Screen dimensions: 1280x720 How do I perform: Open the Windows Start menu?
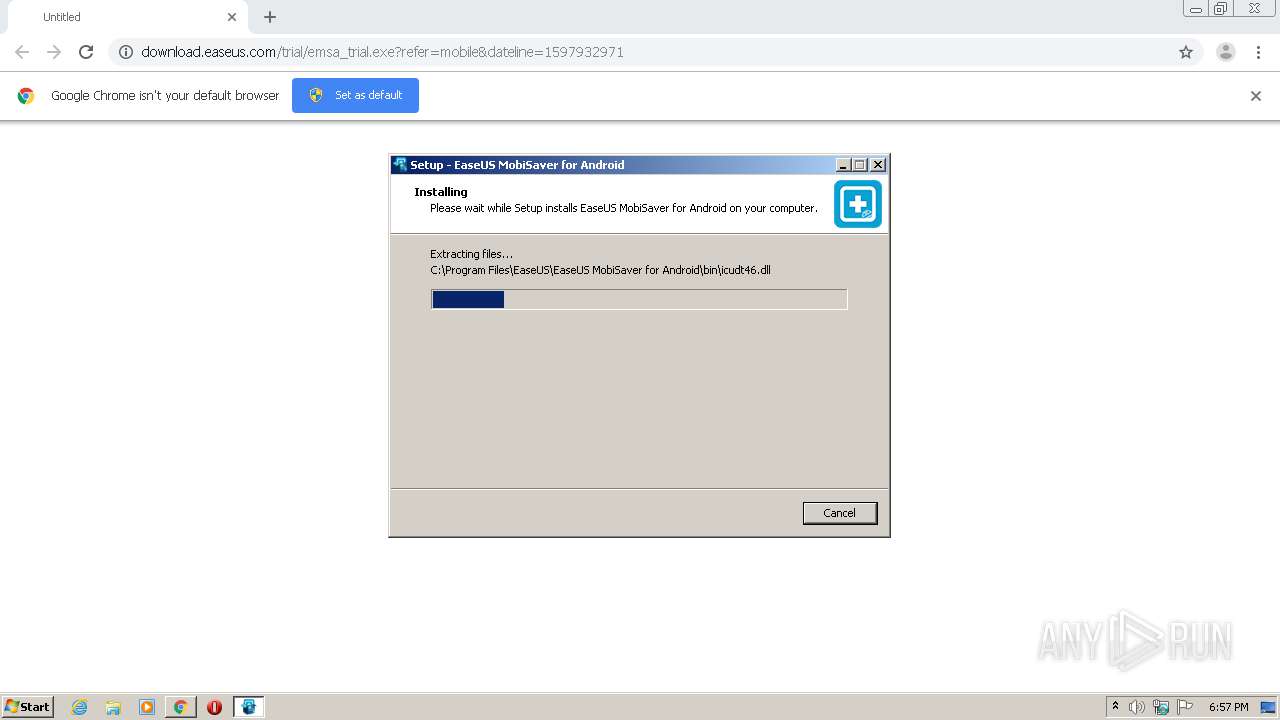tap(28, 707)
